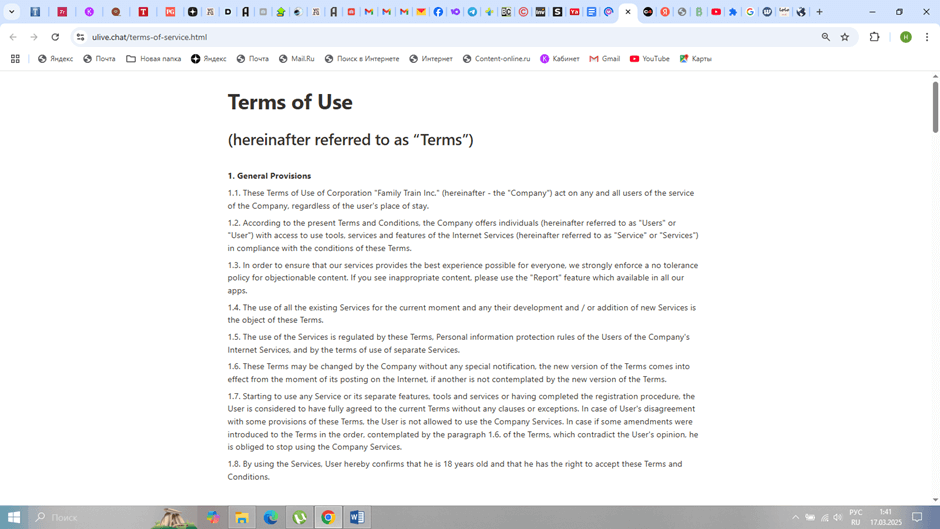Screen dimensions: 940x529
Task: Open the Windows Start menu
Action: point(14,517)
